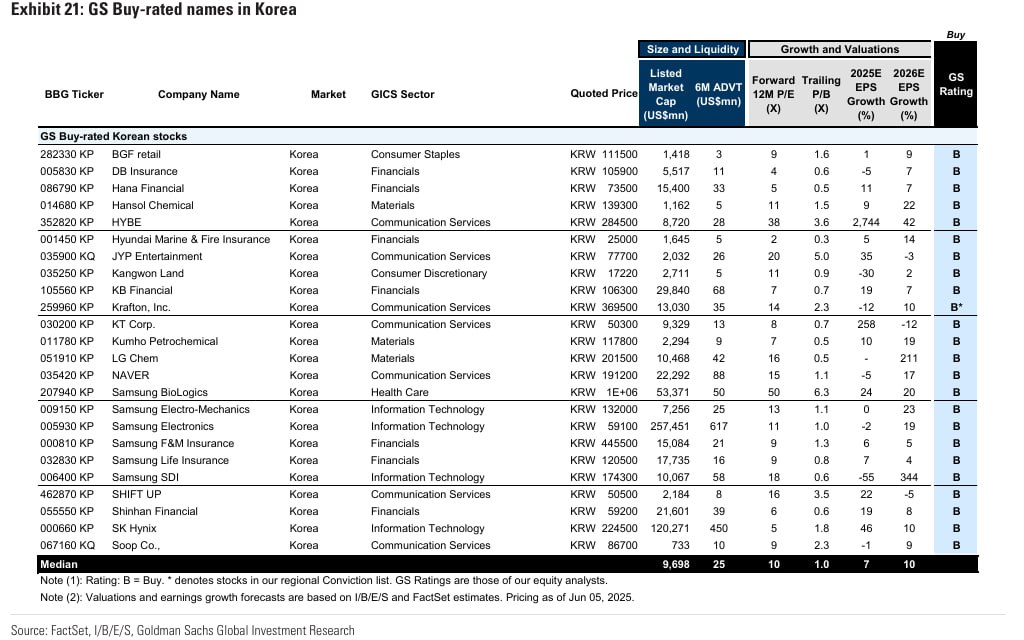Click the Size and Liquidity header
This screenshot has width=1024, height=640.
point(692,50)
